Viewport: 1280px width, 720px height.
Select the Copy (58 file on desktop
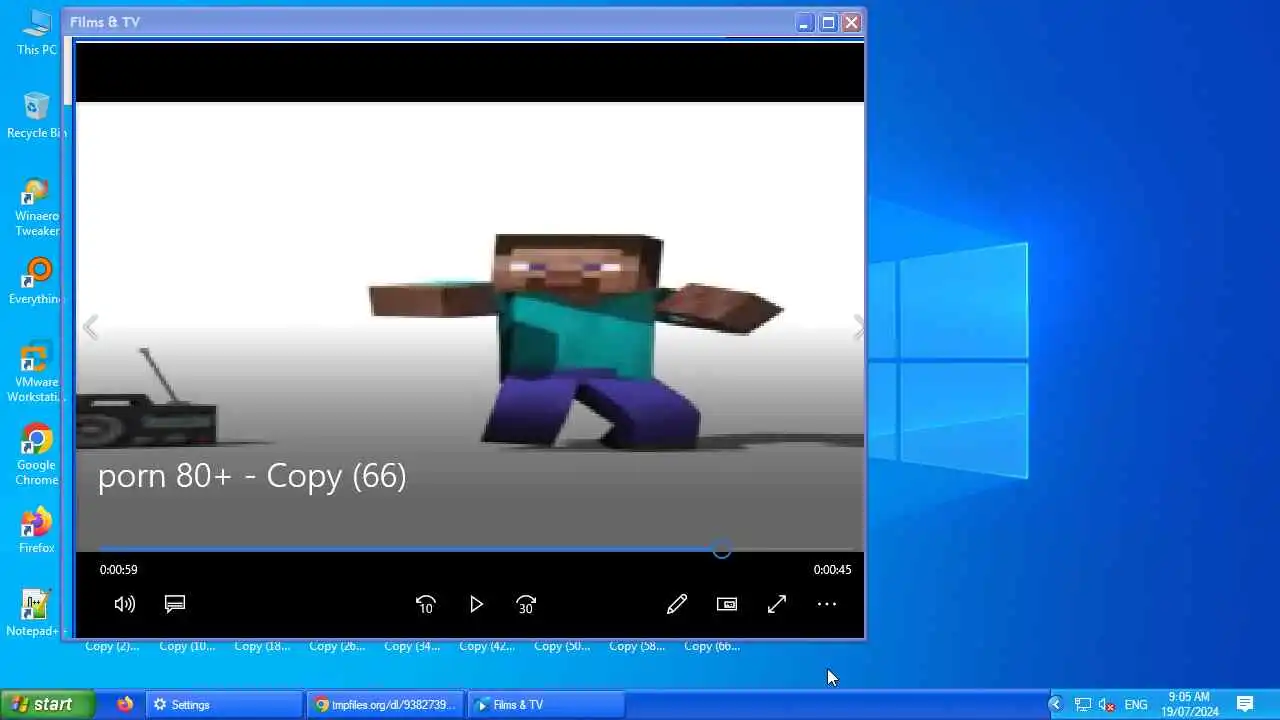pyautogui.click(x=637, y=646)
